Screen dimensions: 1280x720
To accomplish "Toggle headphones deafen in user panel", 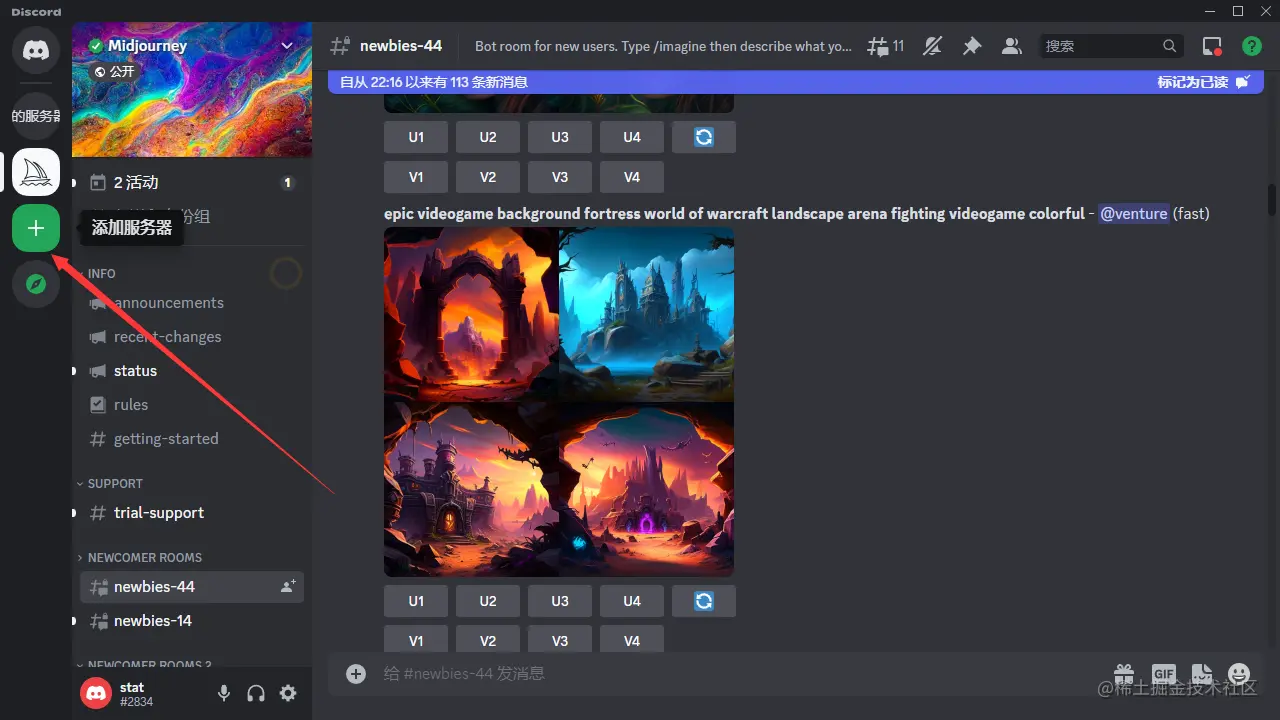I will coord(256,693).
